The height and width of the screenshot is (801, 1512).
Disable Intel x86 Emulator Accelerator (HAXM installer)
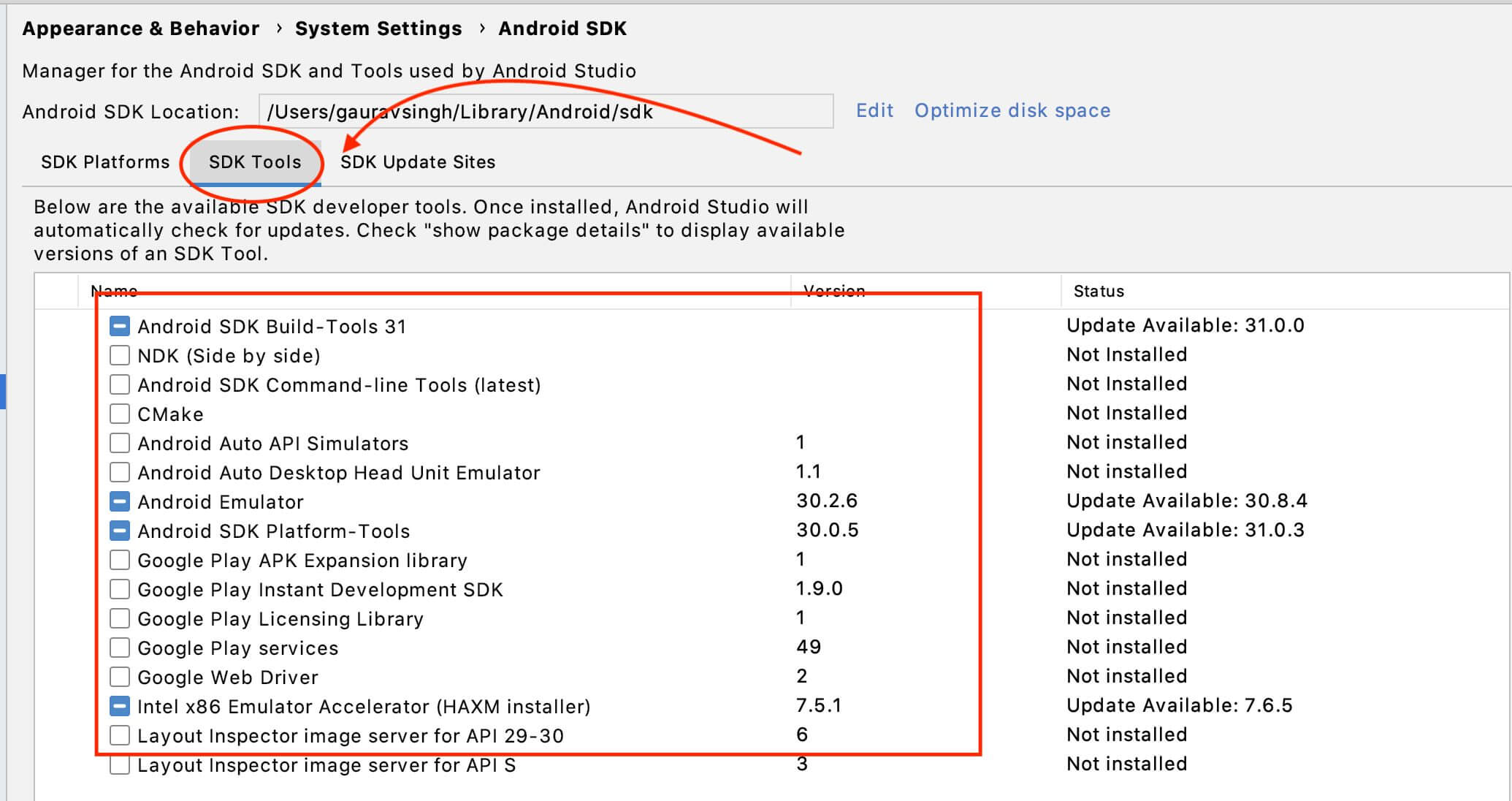[x=119, y=706]
